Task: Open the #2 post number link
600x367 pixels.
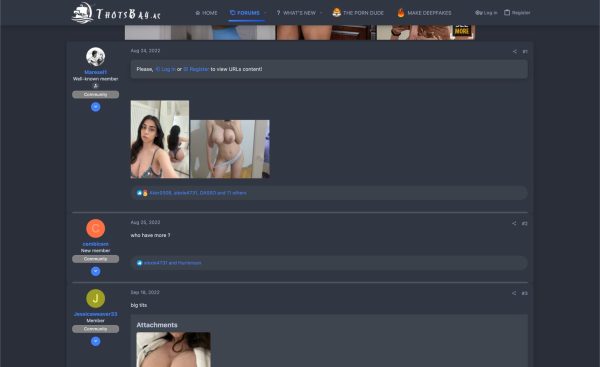Action: tap(525, 223)
